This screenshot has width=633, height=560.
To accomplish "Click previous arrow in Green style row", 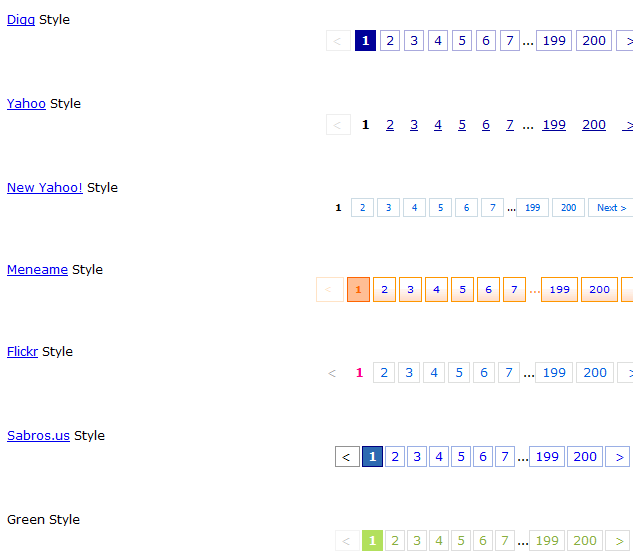I will tap(347, 541).
